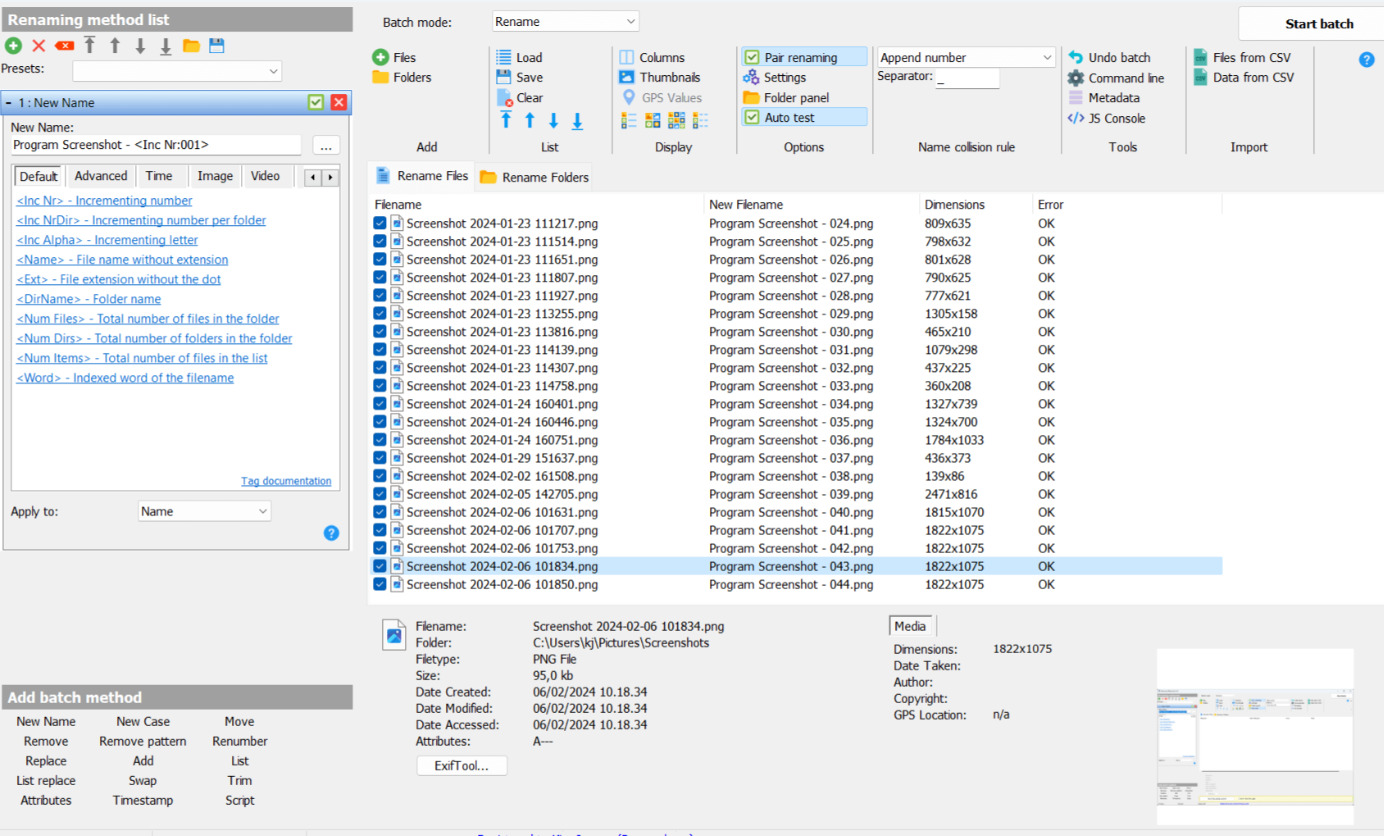1384x836 pixels.
Task: Move selected file to top of list
Action: click(x=506, y=121)
